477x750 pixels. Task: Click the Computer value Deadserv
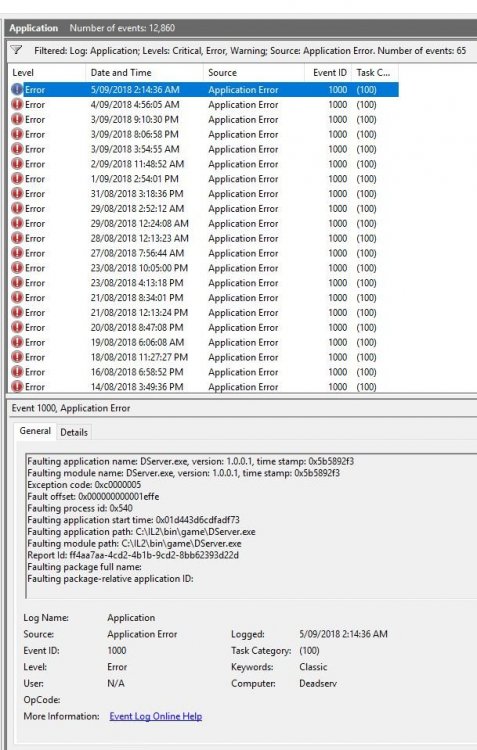pos(318,683)
